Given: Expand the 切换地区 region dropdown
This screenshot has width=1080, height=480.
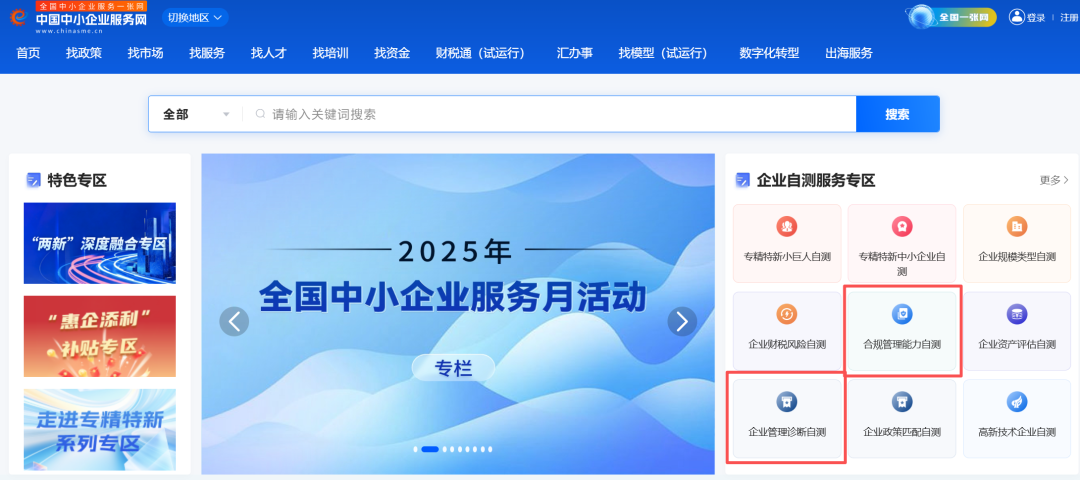Looking at the screenshot, I should click(195, 18).
